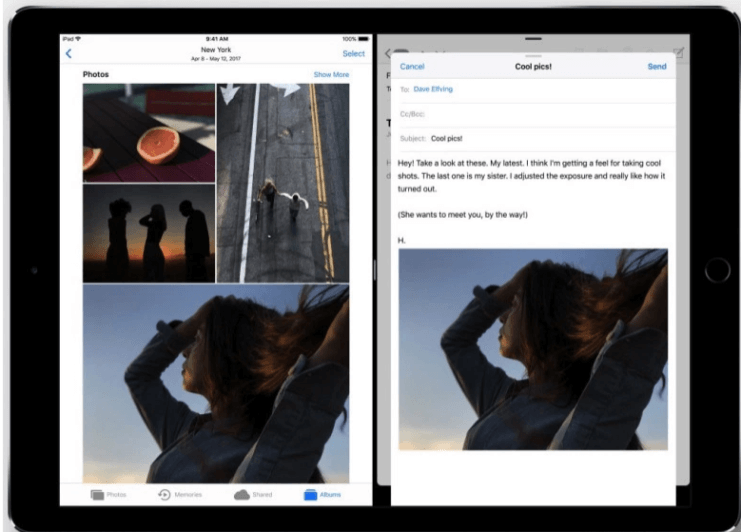Click Select in the Photos header
The height and width of the screenshot is (532, 741).
pos(353,53)
